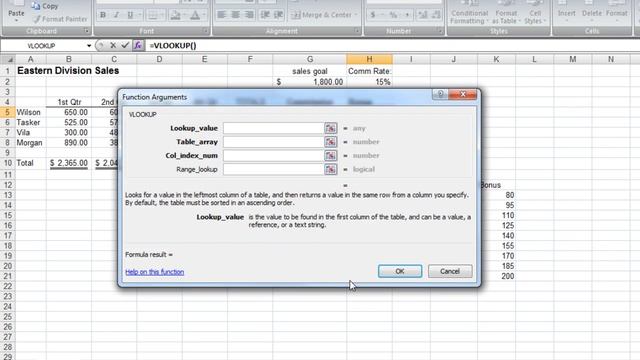Screen dimensions: 640x360
Task: Select row 5 header
Action: point(7,112)
